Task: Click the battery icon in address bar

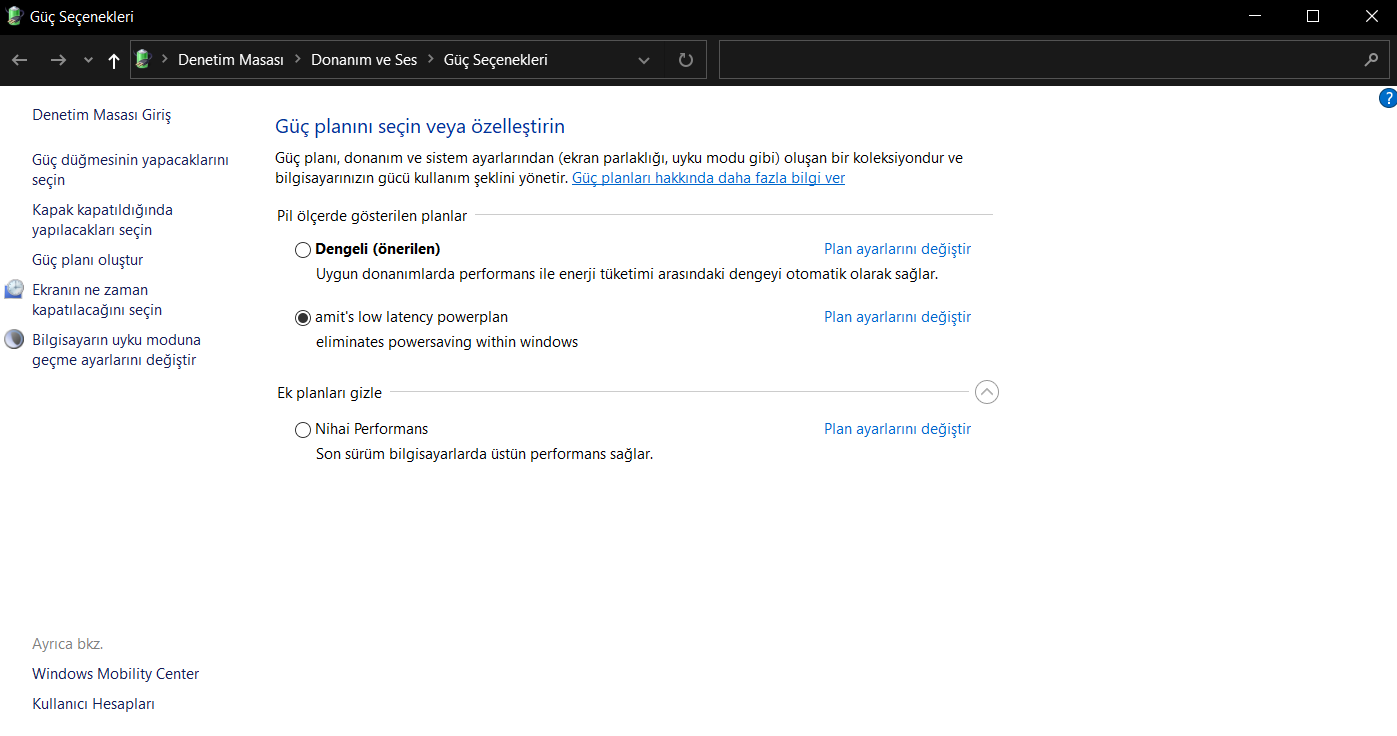Action: [x=143, y=59]
